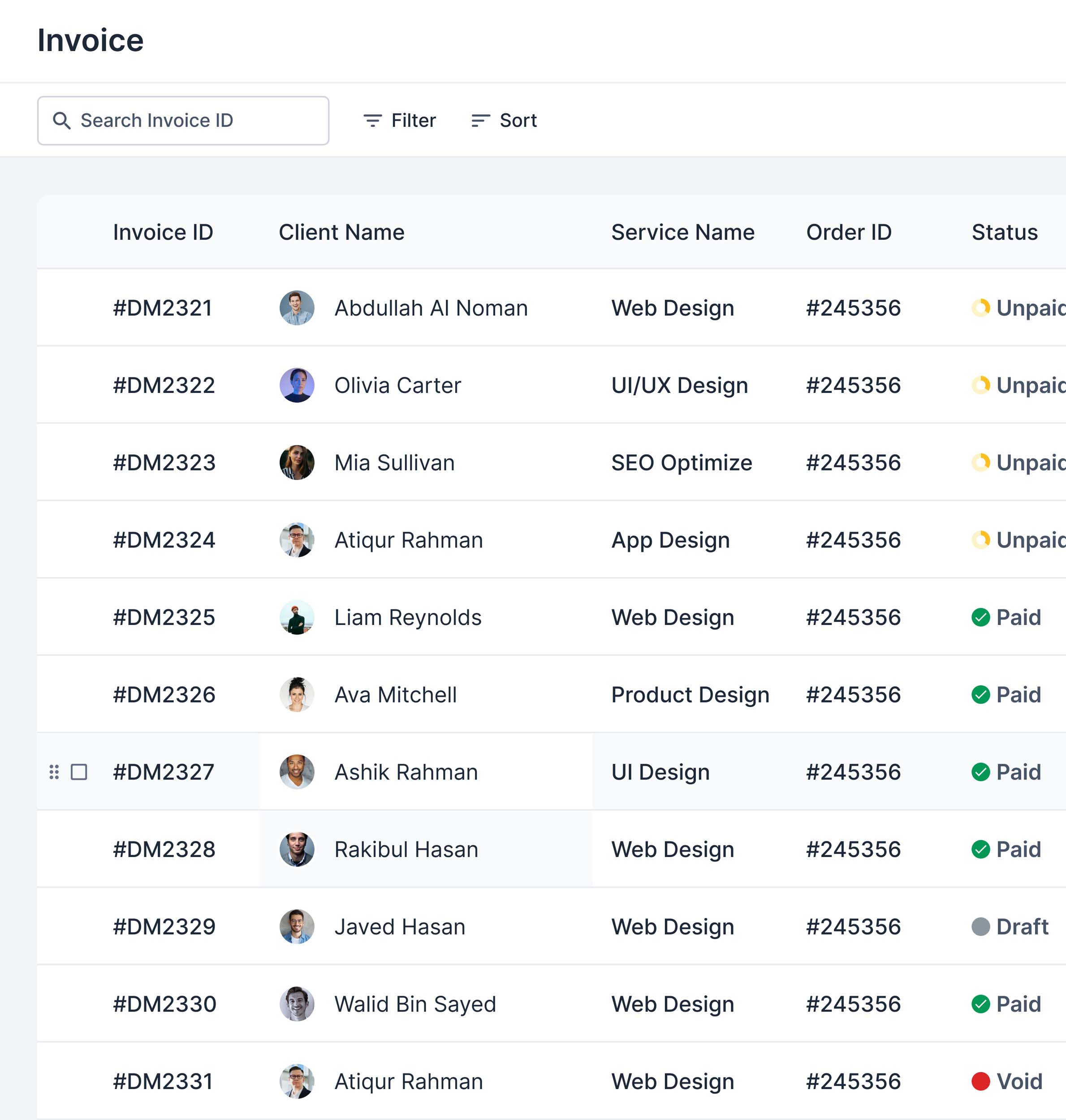This screenshot has width=1066, height=1120.
Task: Click the red Void status dot
Action: click(x=980, y=1081)
